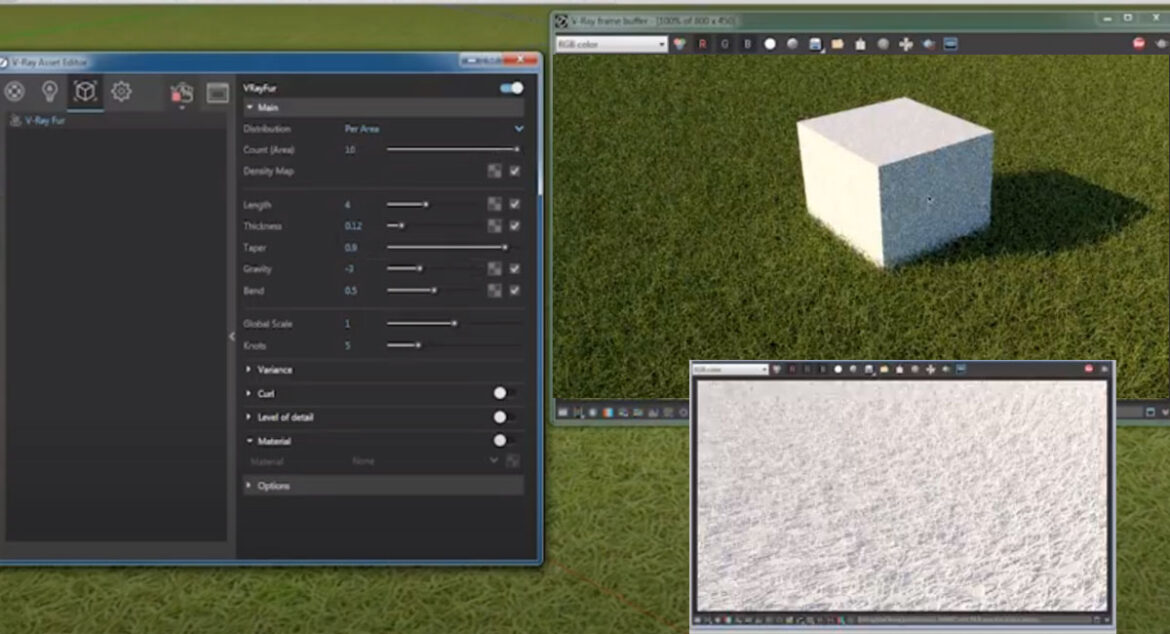Select the Geometry cube icon
This screenshot has height=634, width=1170.
[x=86, y=92]
